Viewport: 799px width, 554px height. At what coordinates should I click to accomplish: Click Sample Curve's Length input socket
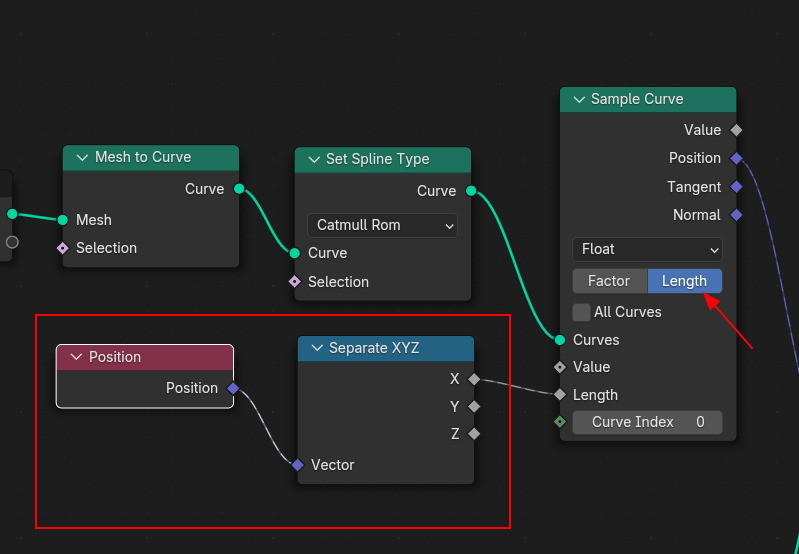point(560,394)
